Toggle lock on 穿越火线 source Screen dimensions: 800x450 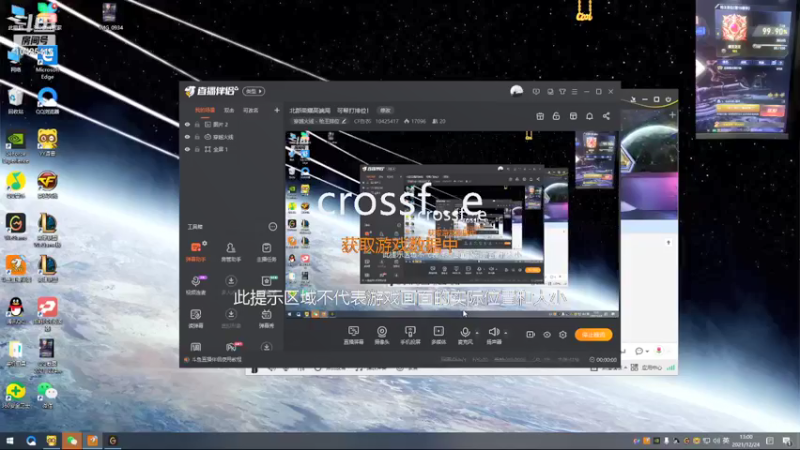(x=197, y=137)
